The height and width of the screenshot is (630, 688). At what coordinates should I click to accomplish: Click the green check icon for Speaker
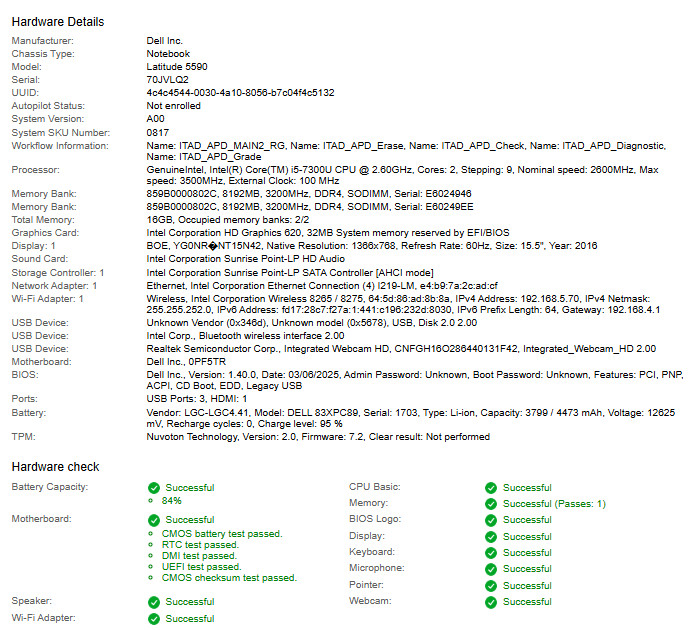[x=154, y=602]
